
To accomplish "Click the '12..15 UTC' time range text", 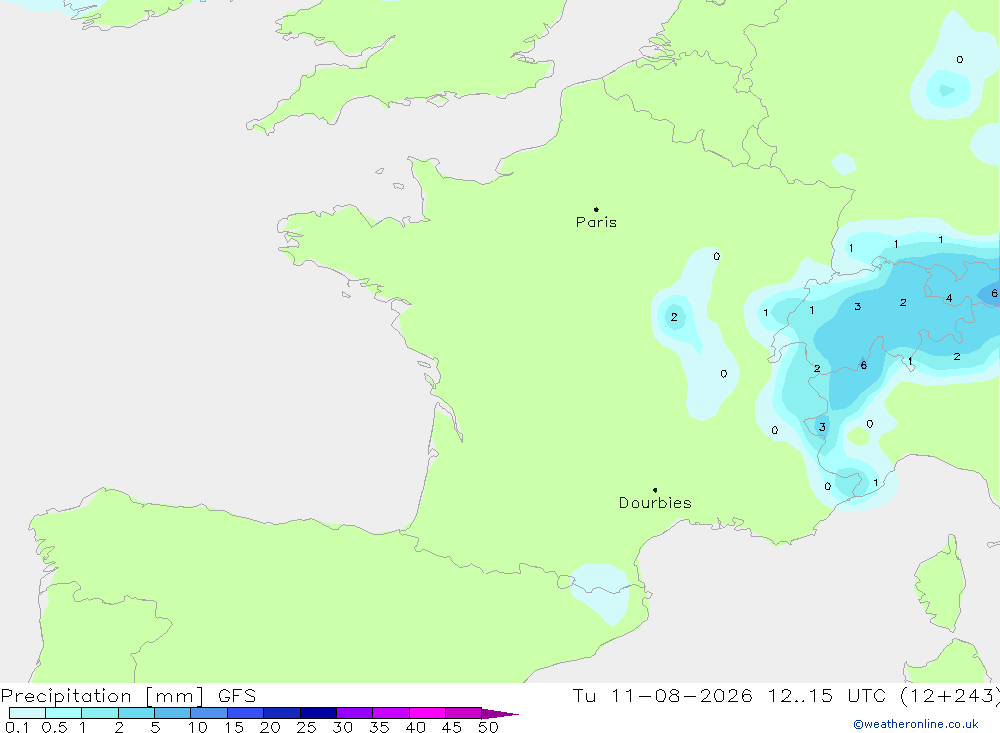I will tap(827, 696).
